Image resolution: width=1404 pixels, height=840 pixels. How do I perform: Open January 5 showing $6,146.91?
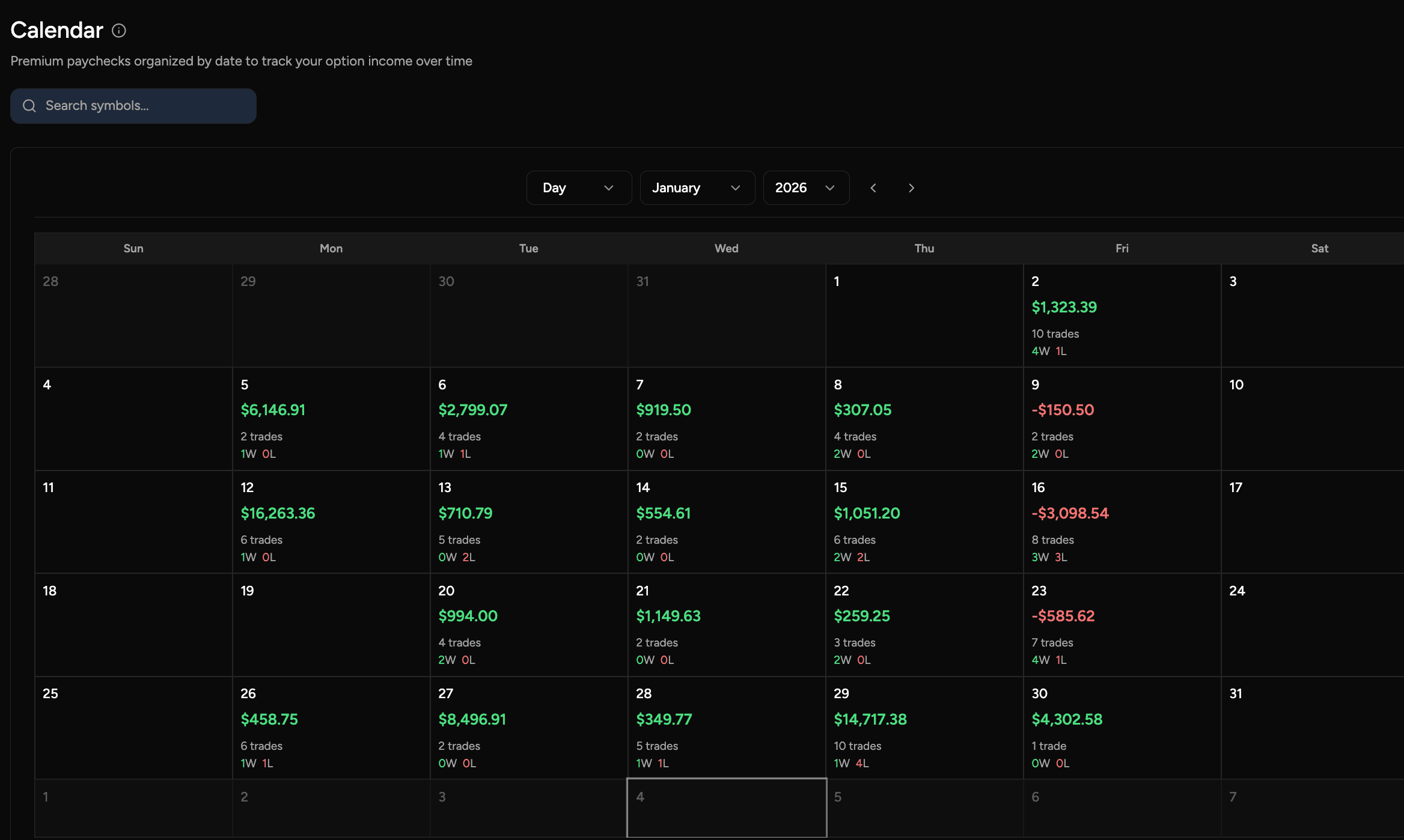point(331,418)
